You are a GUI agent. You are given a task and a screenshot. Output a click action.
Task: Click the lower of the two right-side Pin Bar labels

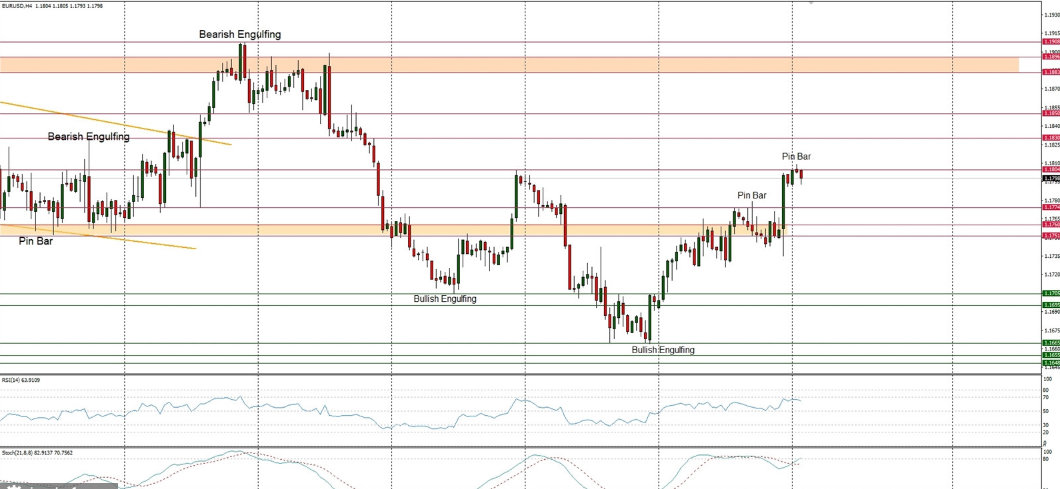pyautogui.click(x=752, y=195)
